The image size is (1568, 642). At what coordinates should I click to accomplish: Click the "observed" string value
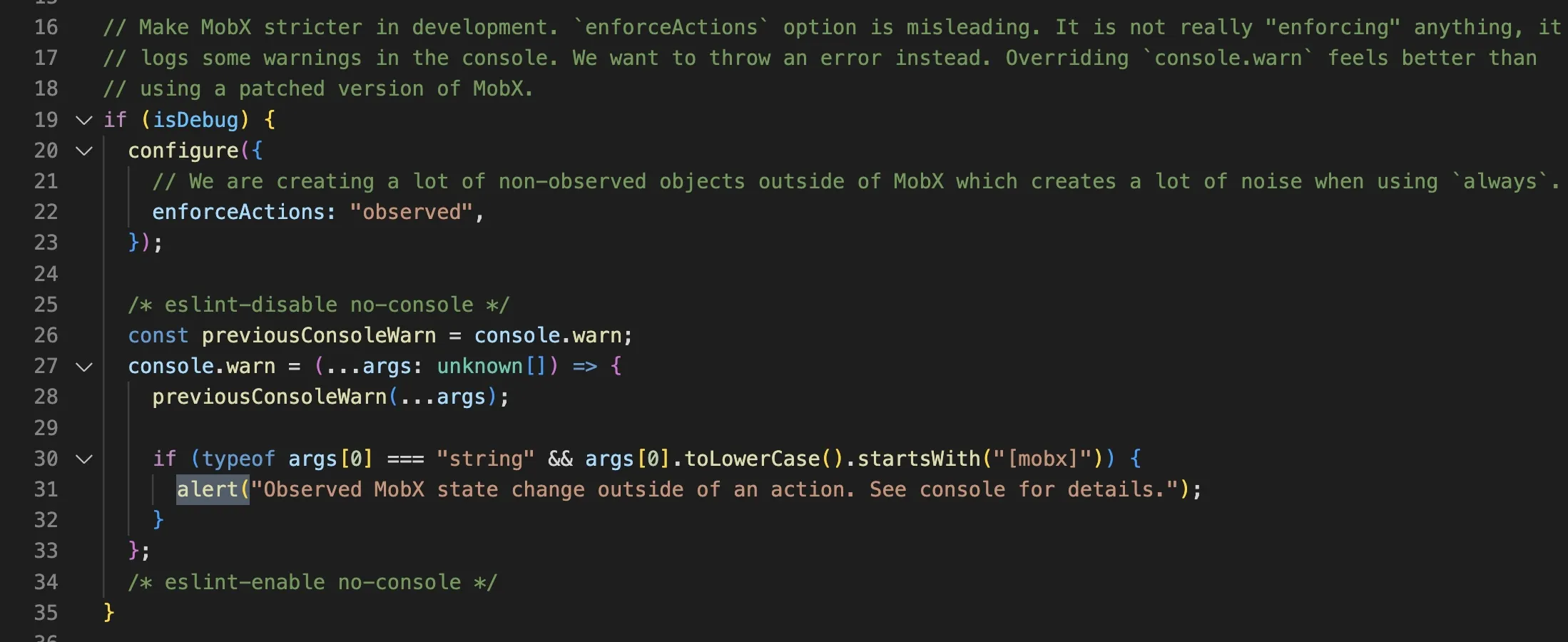[x=411, y=212]
